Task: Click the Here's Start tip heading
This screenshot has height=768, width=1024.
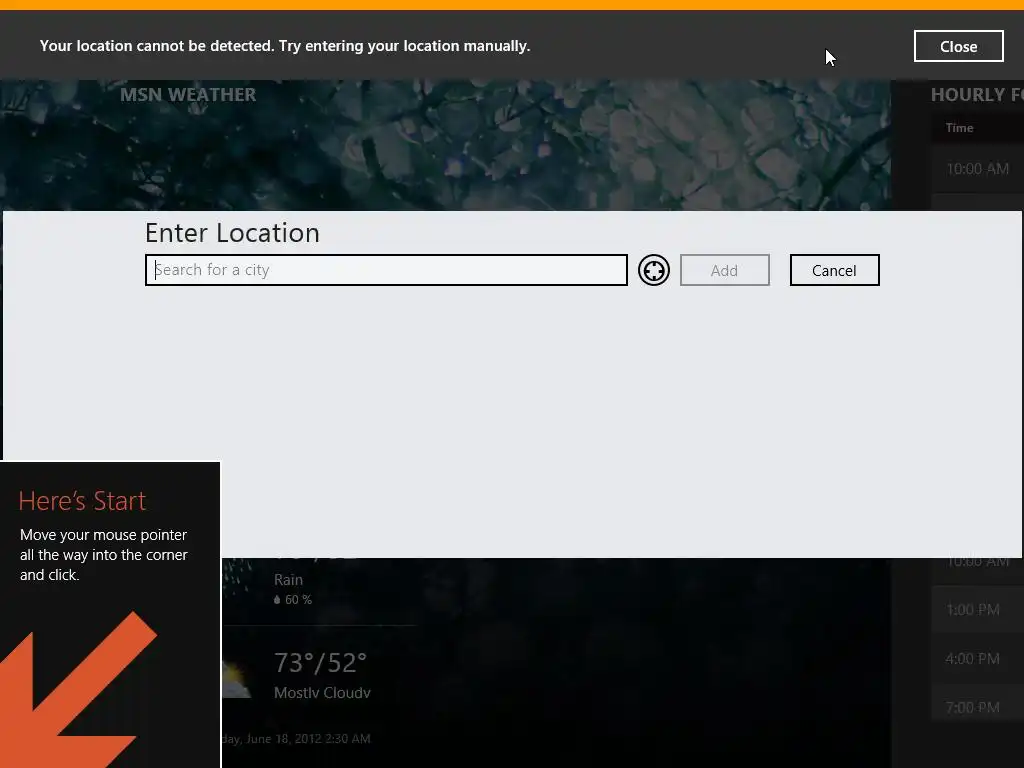Action: click(82, 501)
